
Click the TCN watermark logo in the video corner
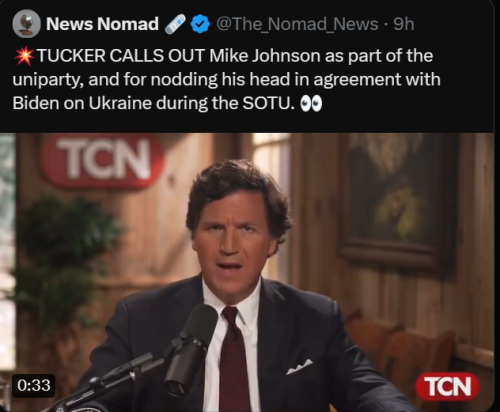point(447,386)
